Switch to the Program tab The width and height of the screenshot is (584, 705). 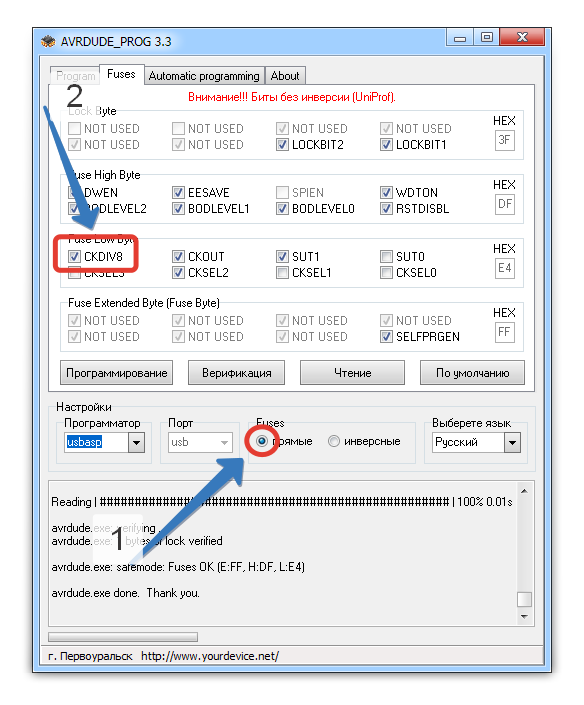[76, 76]
